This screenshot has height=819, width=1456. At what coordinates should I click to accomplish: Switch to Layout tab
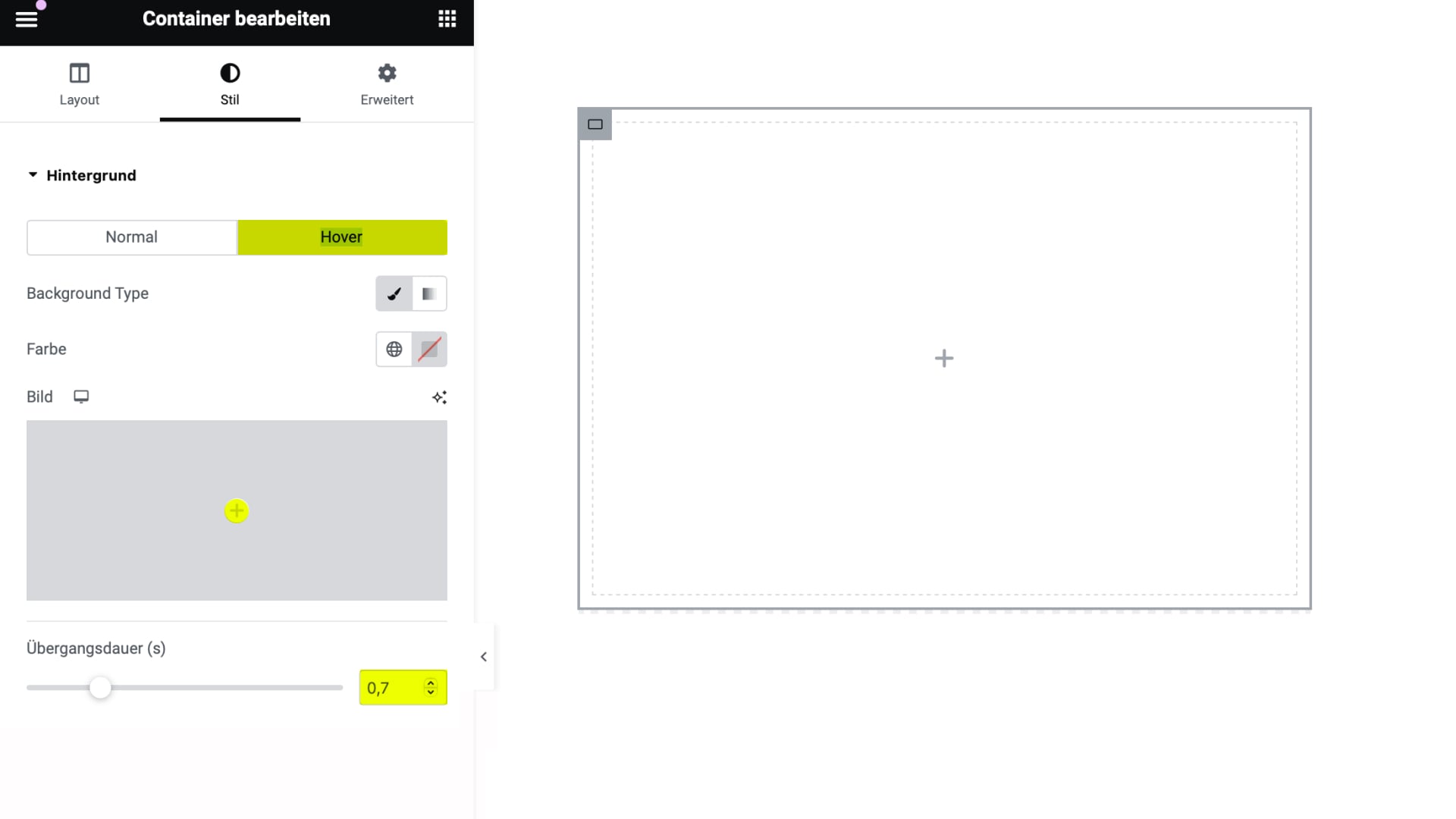[79, 83]
